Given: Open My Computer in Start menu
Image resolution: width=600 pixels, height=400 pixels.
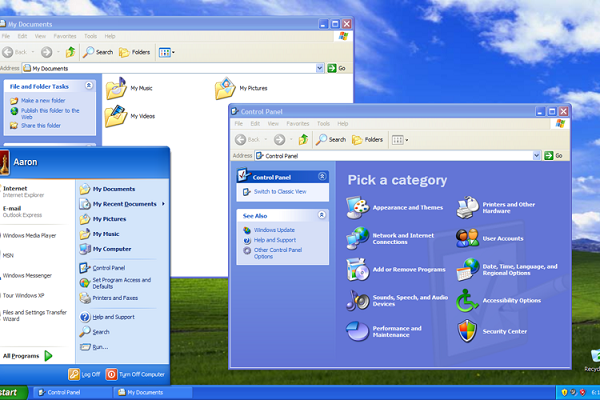Looking at the screenshot, I should [105, 249].
